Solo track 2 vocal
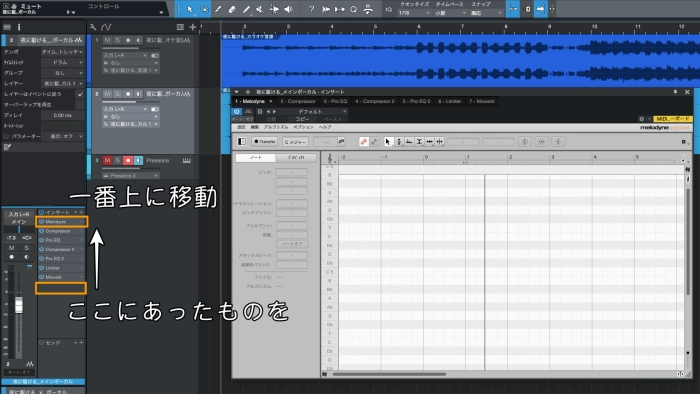The height and width of the screenshot is (394, 700). [x=117, y=94]
